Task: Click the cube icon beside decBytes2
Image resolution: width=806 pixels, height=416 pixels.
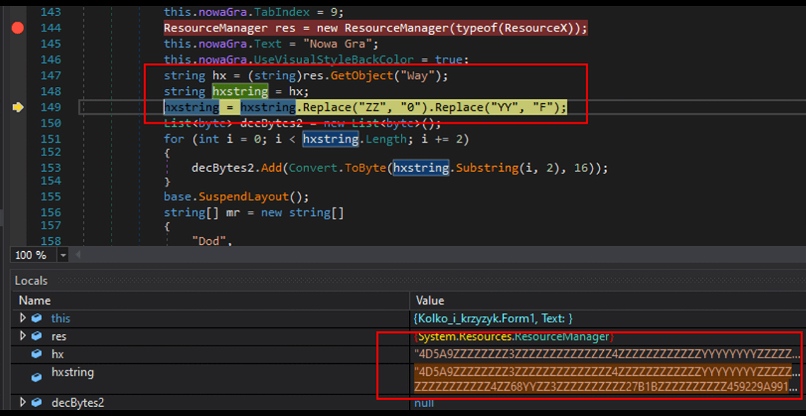Action: pos(37,403)
